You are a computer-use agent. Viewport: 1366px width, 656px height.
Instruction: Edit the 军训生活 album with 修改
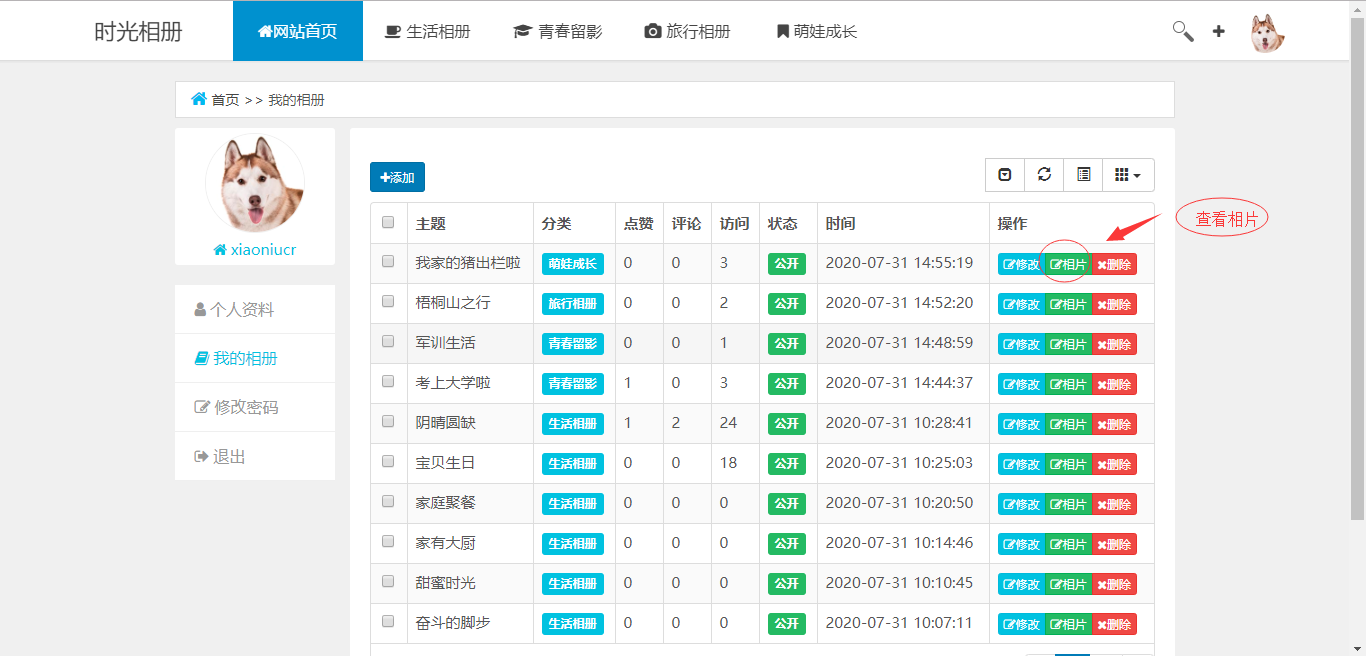tap(1021, 344)
